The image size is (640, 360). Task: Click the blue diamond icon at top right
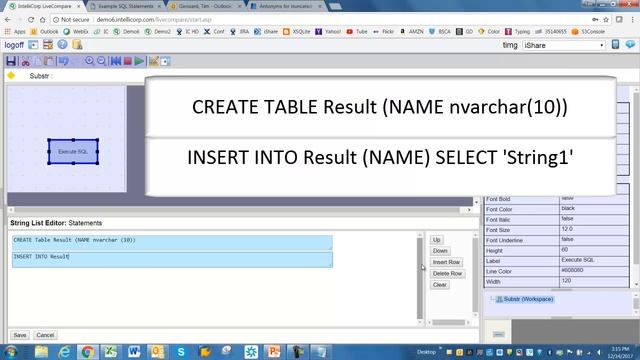[630, 44]
